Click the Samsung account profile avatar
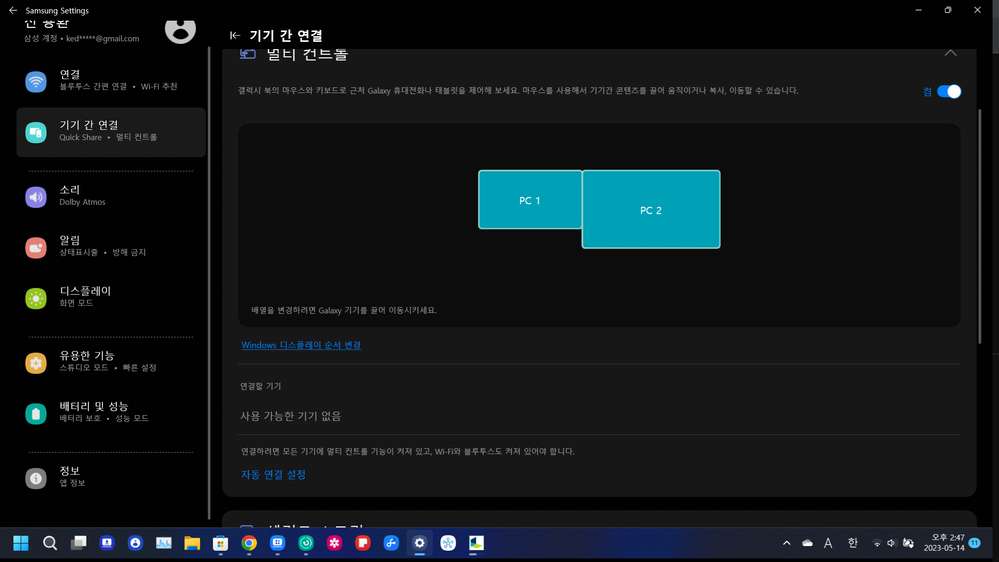The image size is (999, 562). 180,29
